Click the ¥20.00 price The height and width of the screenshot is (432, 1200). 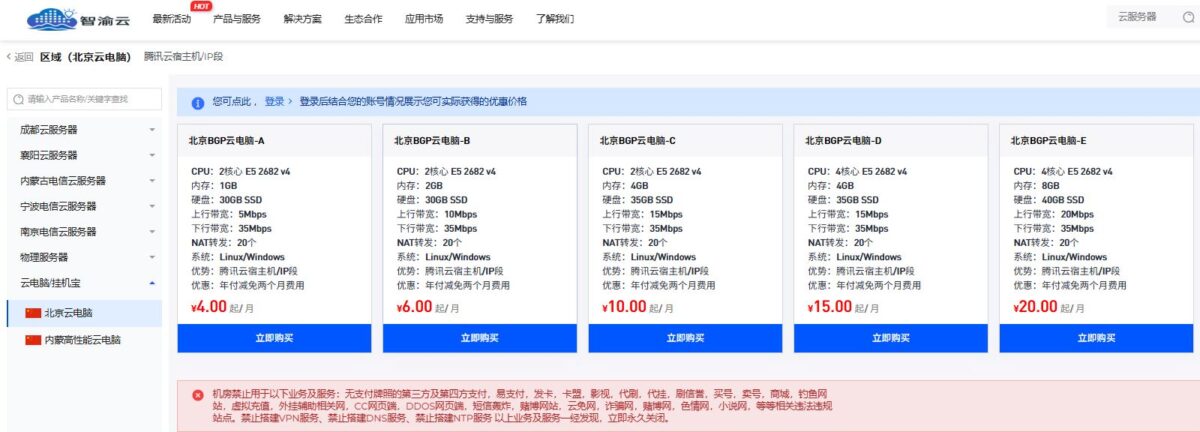click(x=1036, y=307)
